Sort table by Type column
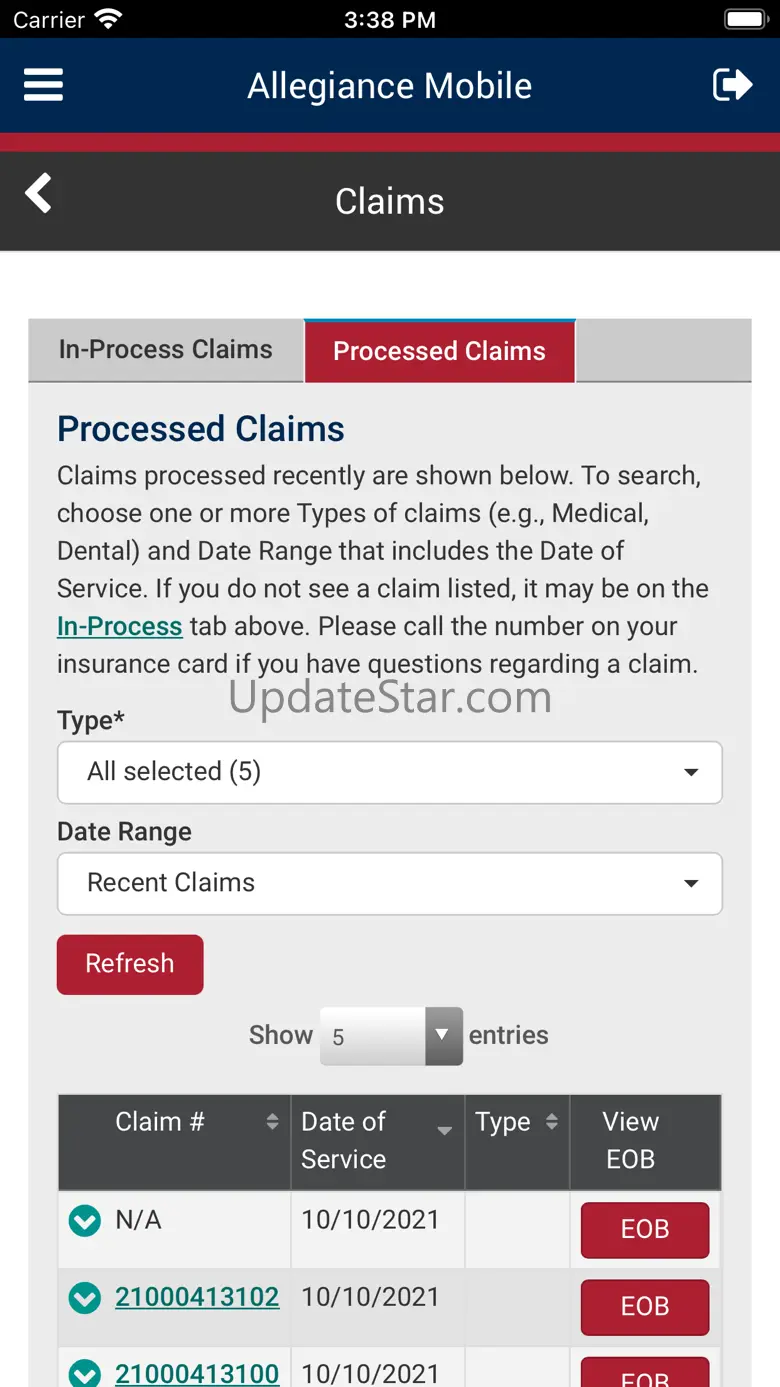 [516, 1122]
